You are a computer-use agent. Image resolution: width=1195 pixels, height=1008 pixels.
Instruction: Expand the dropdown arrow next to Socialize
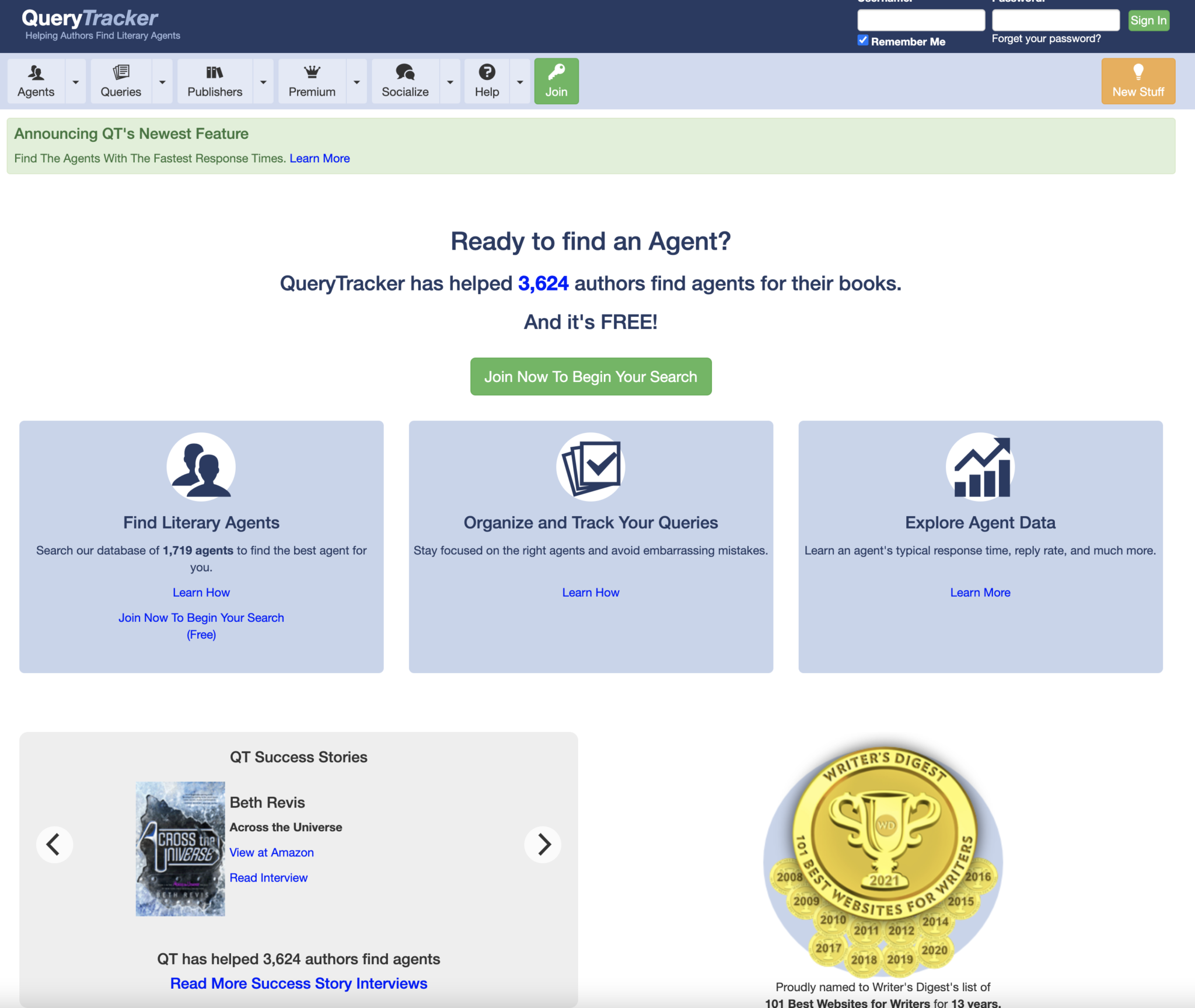[450, 82]
